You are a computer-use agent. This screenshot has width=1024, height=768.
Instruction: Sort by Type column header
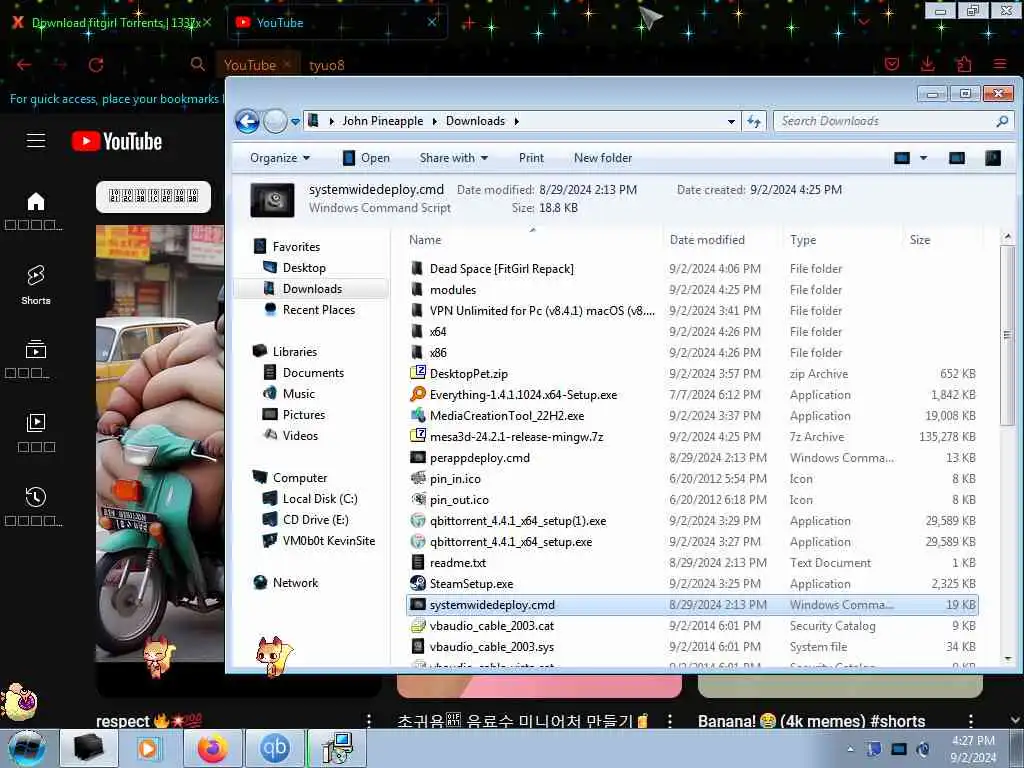[803, 240]
